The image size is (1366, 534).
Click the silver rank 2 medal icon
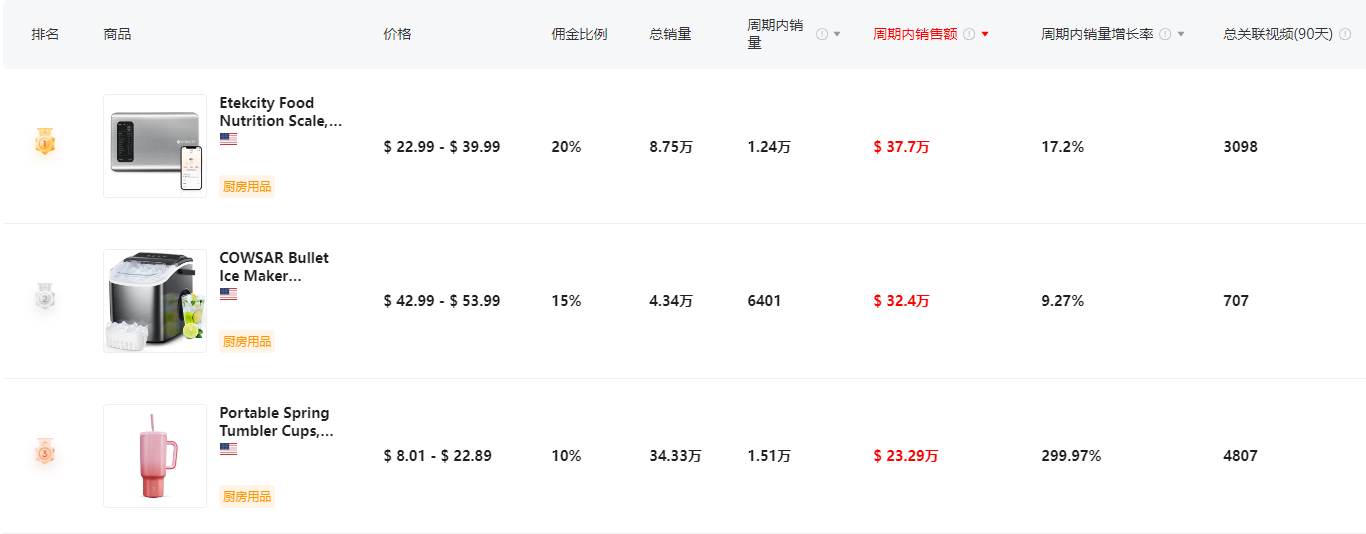(45, 297)
